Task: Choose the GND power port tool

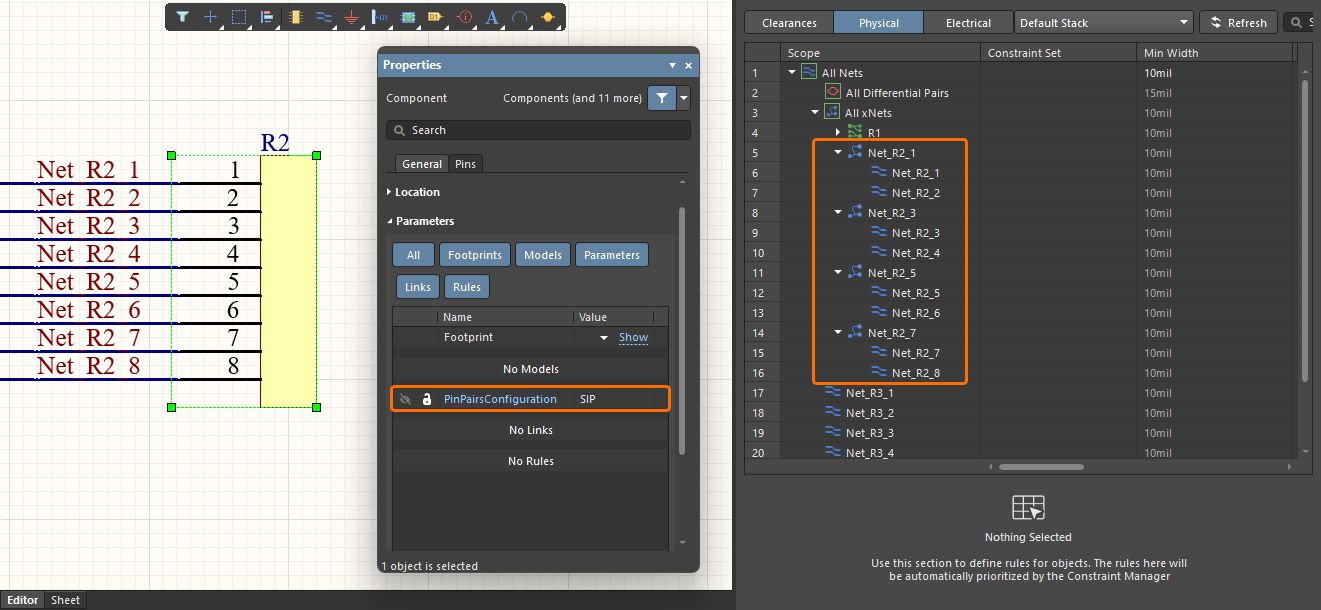Action: (351, 17)
